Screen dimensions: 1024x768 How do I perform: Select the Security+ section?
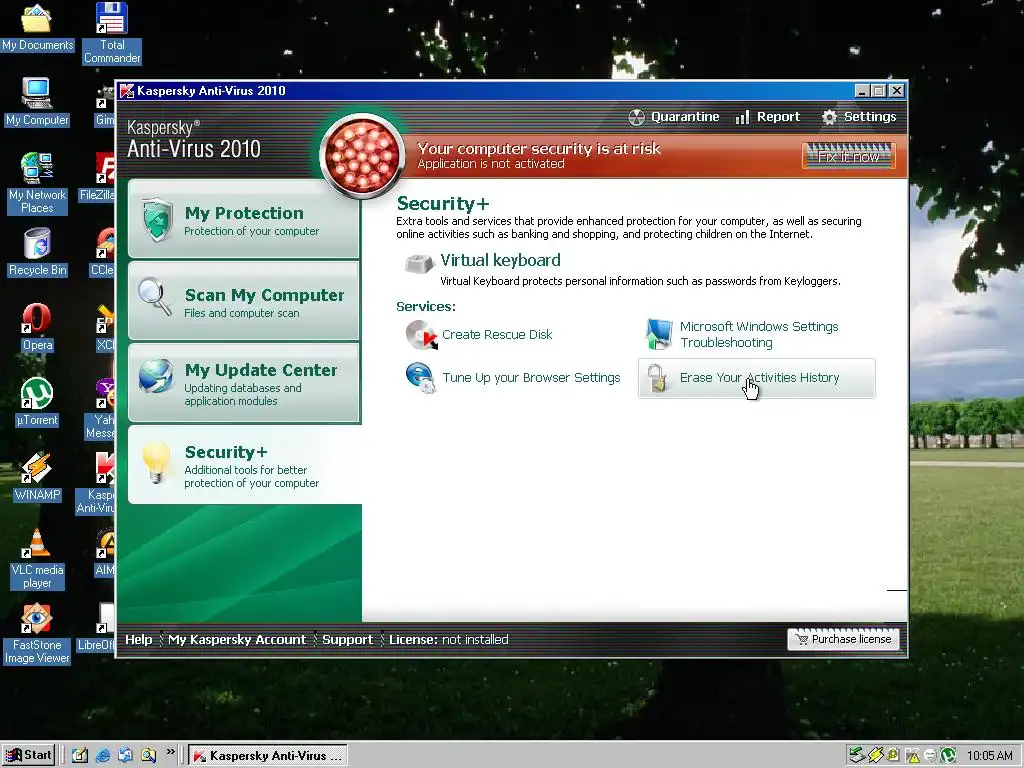click(244, 465)
